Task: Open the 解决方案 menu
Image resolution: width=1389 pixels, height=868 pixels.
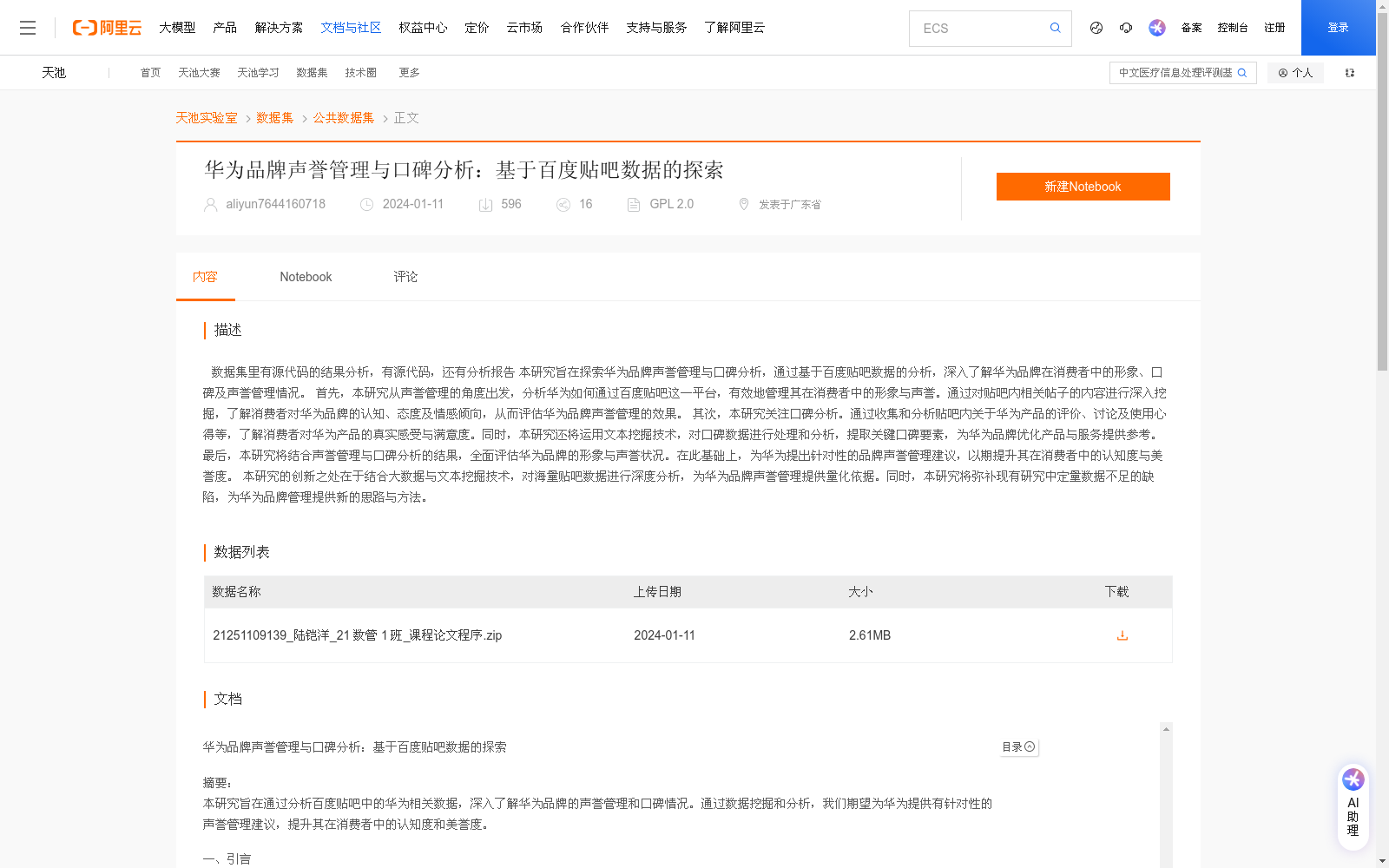Action: tap(279, 28)
